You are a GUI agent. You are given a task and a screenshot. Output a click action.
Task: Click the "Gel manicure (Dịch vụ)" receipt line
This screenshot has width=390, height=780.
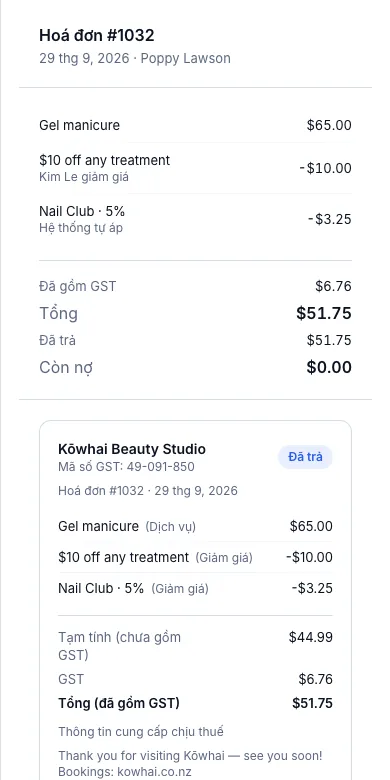(195, 526)
